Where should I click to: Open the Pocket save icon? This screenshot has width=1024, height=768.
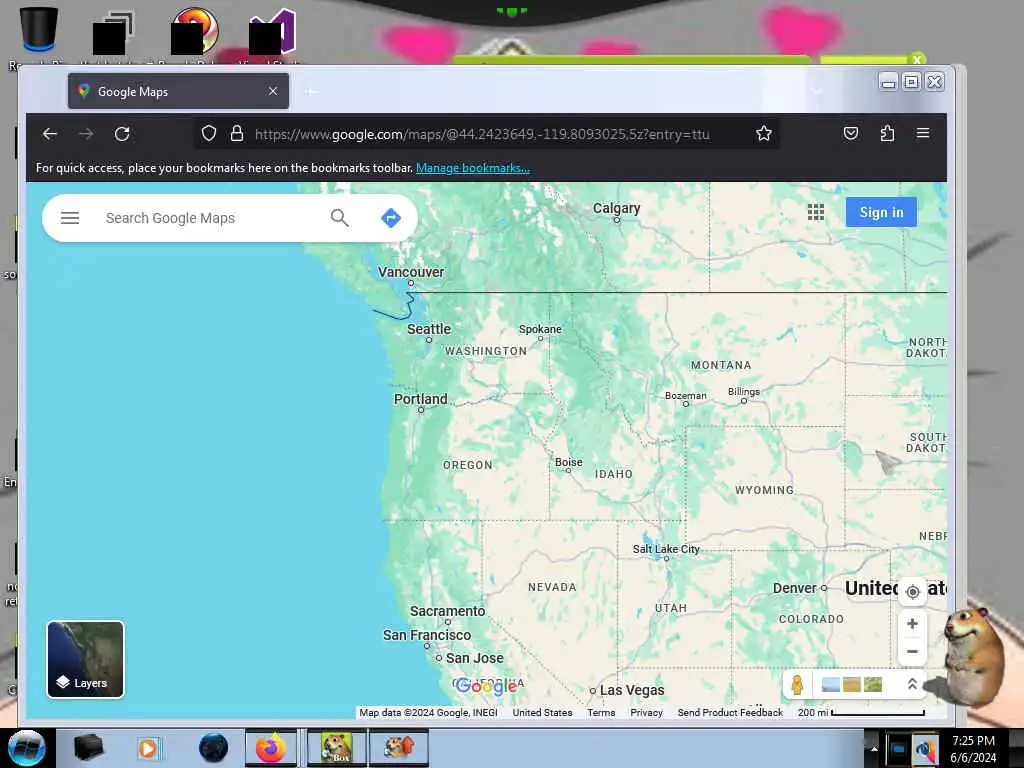[x=850, y=134]
